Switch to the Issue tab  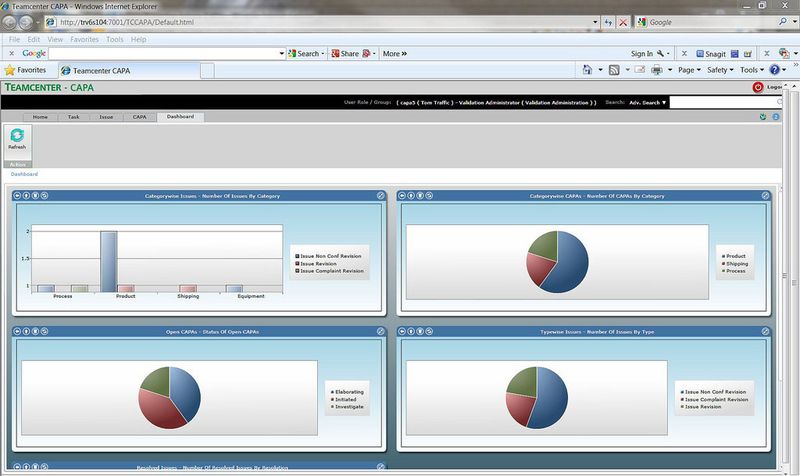[106, 117]
